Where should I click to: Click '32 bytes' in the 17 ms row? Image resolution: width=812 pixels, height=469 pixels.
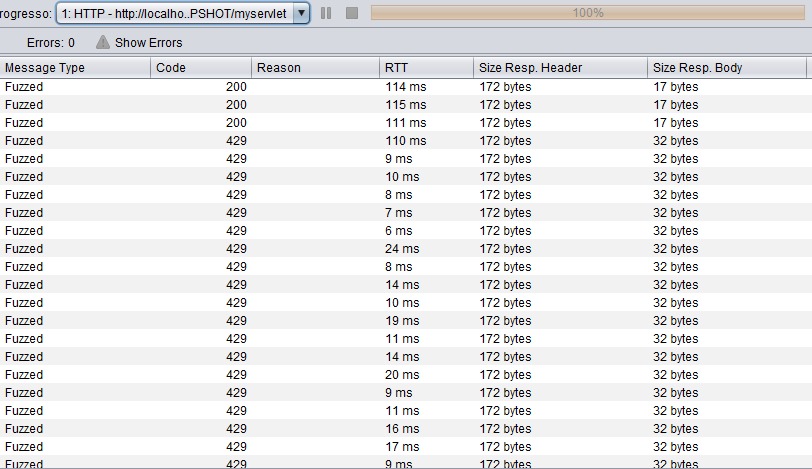[675, 447]
